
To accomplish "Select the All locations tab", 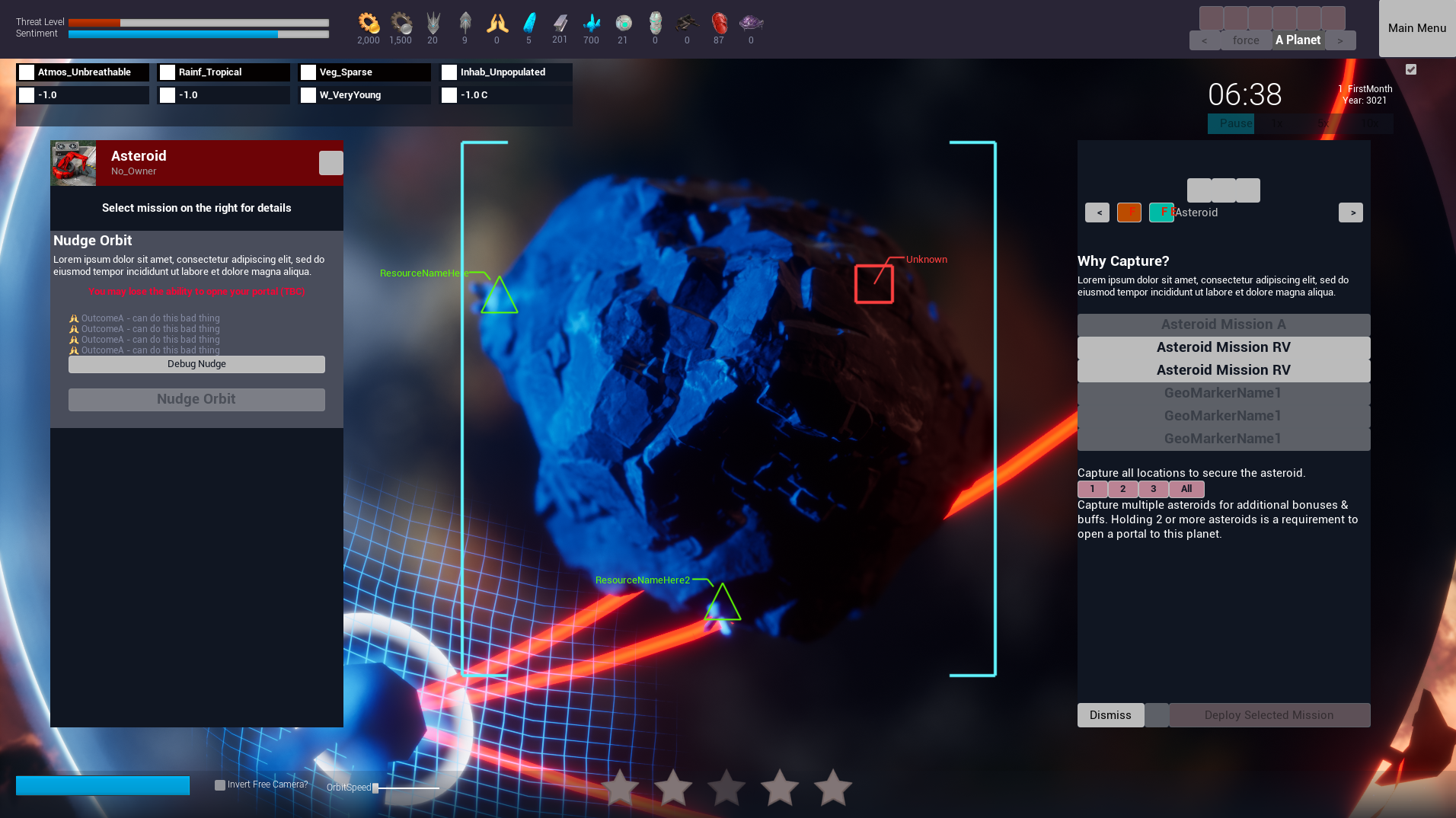I will click(x=1186, y=489).
